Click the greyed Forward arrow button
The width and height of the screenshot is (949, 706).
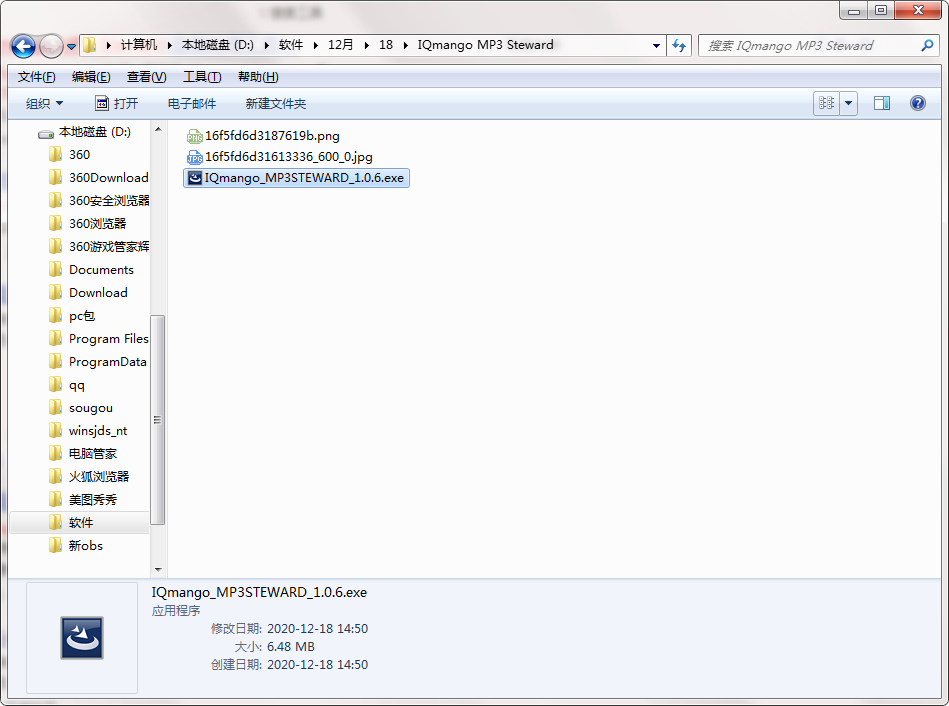click(51, 46)
